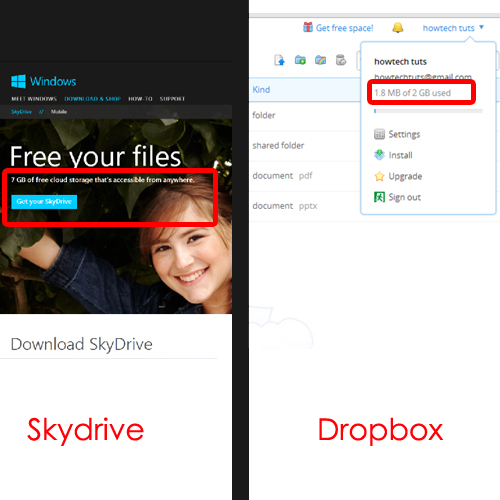
Task: Select the document pdf row
Action: pos(305,176)
